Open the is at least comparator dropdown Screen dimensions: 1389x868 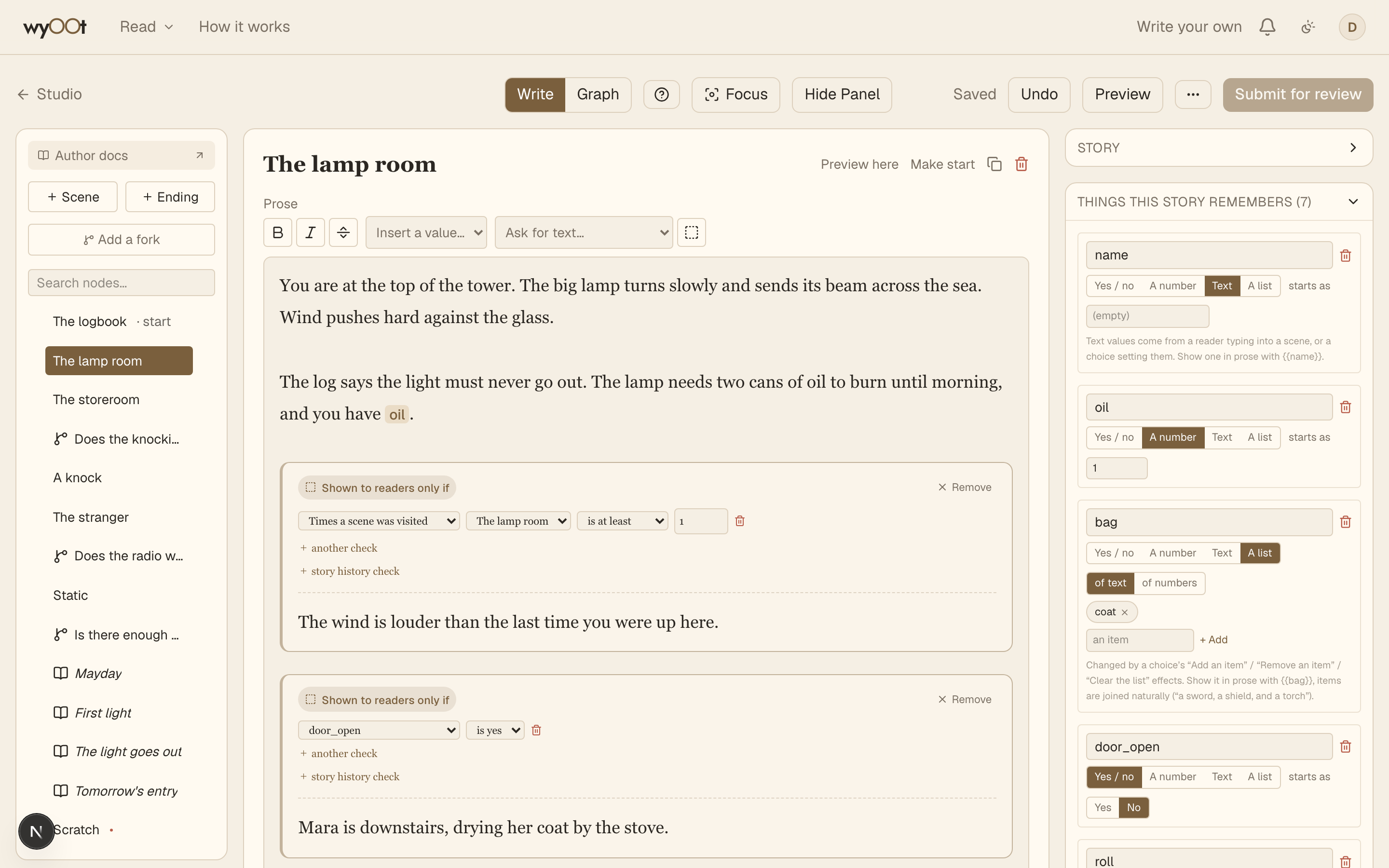(622, 521)
